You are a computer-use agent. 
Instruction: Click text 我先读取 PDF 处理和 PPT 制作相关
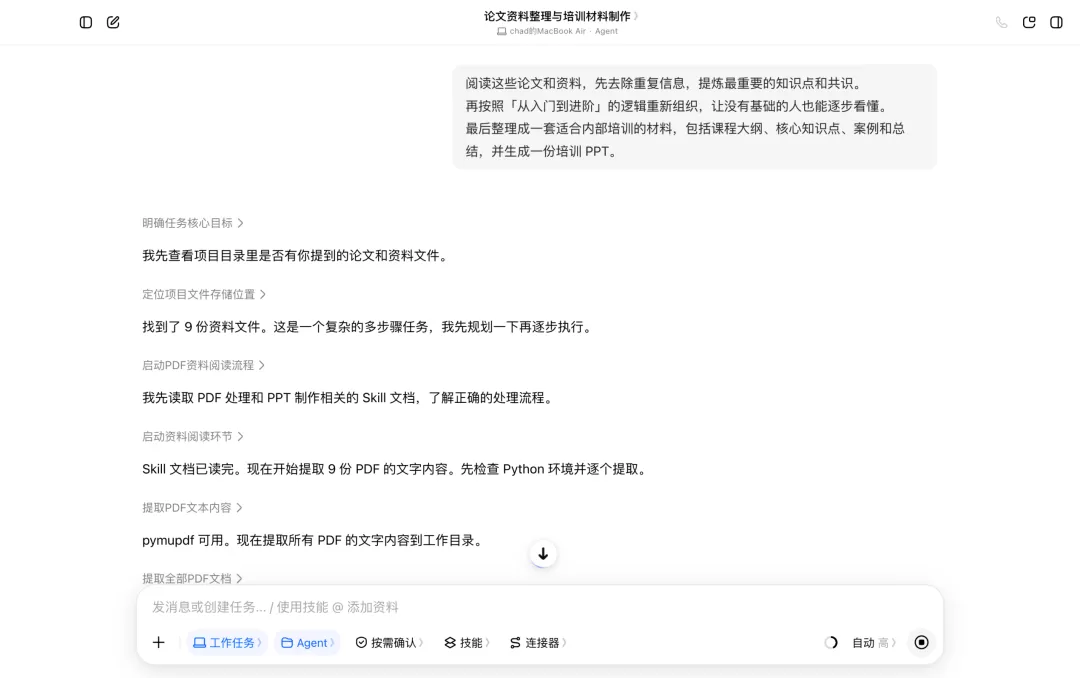coord(251,398)
